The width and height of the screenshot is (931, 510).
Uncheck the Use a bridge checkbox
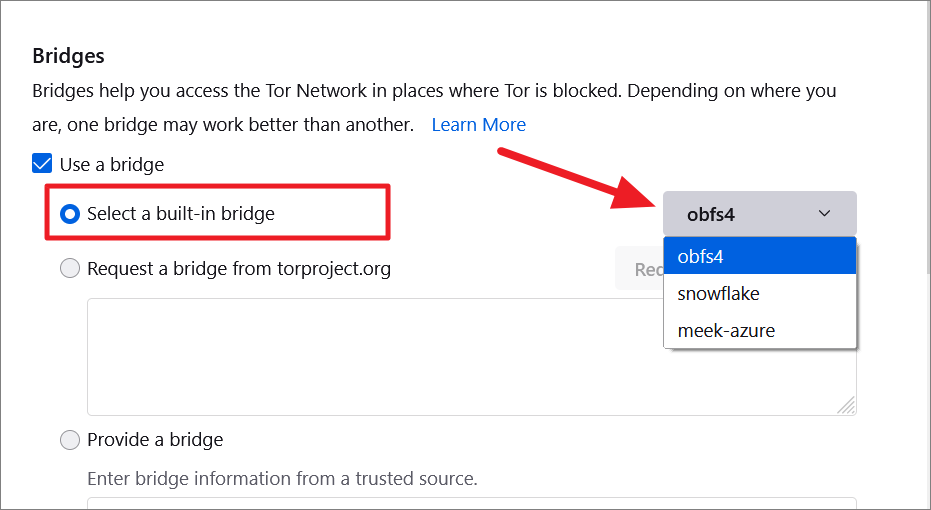tap(42, 163)
